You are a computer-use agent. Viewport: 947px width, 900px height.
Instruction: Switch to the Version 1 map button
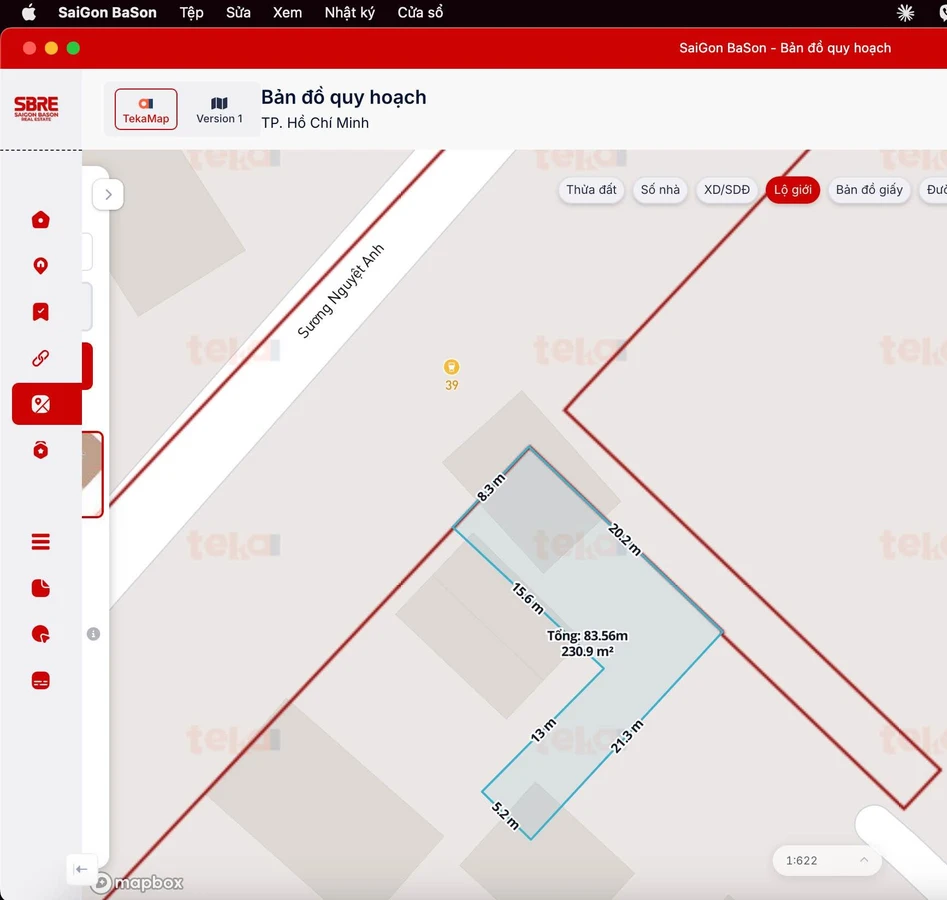[x=219, y=109]
